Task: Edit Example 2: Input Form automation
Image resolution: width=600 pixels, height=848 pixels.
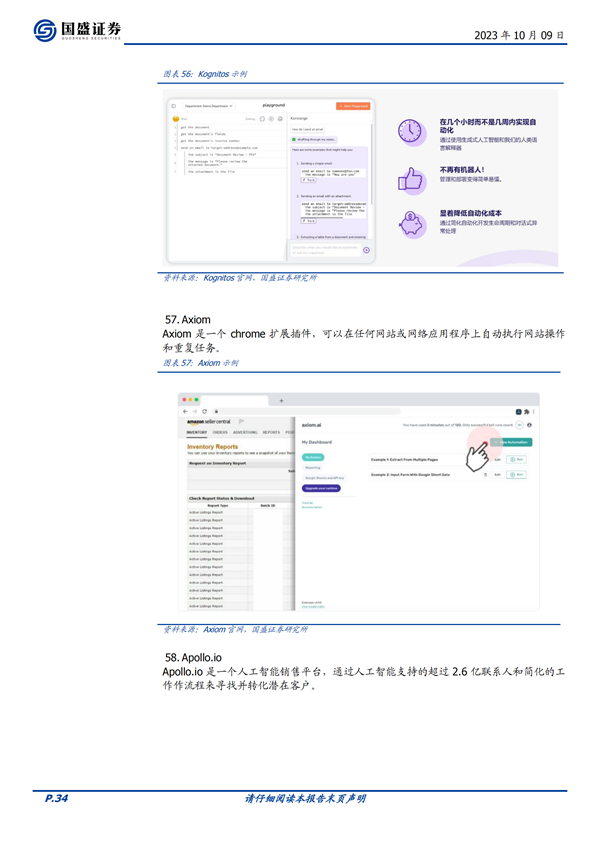Action: 497,474
